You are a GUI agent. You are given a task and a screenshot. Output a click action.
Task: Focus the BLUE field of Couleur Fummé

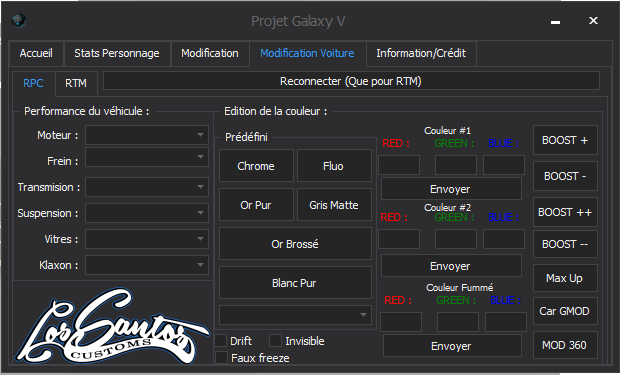506,322
